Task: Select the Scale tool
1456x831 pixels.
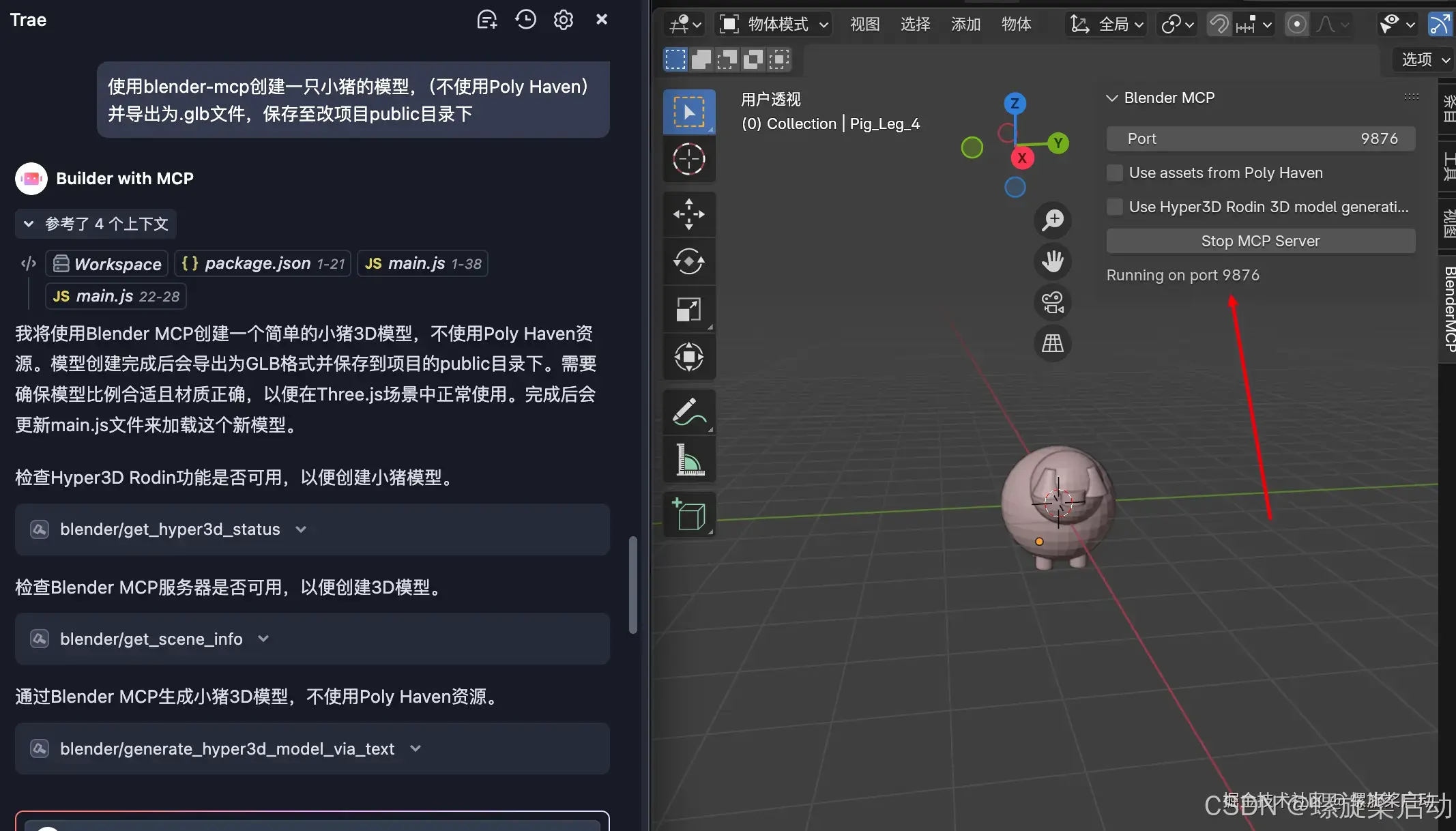Action: [x=689, y=309]
